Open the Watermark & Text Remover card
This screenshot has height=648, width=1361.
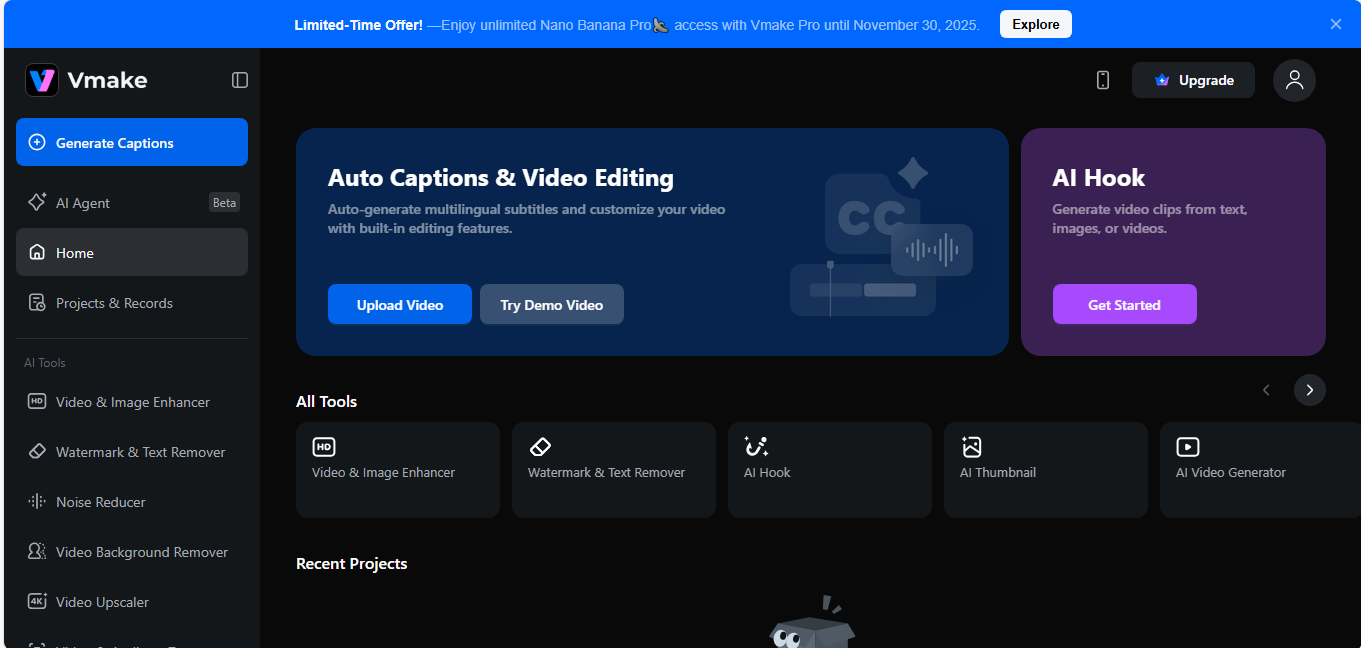[x=613, y=470]
